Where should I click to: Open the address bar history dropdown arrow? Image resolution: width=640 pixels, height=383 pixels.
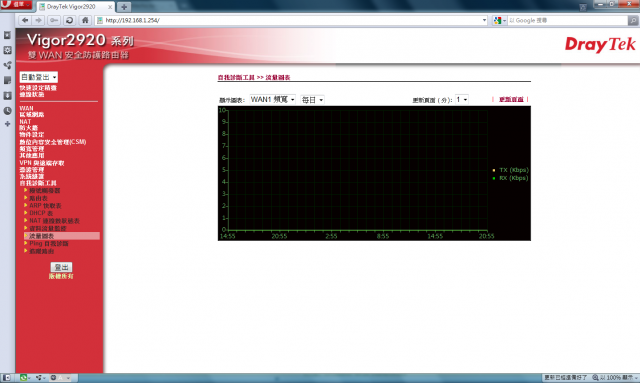click(484, 20)
